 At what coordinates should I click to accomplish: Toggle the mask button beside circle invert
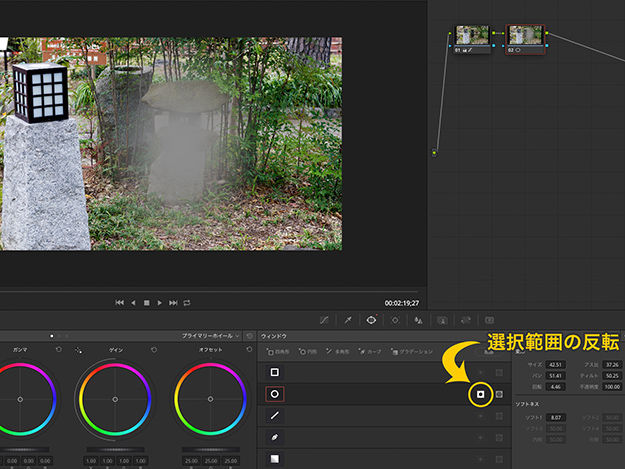(499, 394)
